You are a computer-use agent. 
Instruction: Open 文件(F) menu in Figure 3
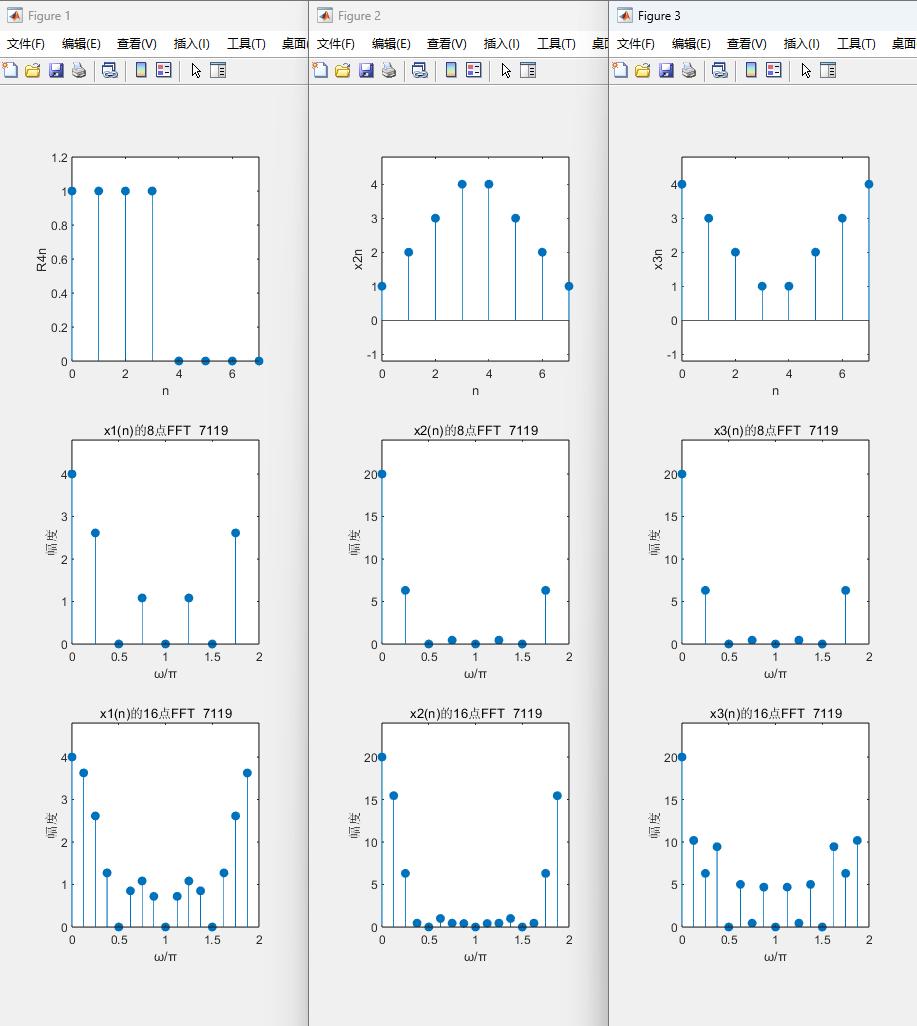pyautogui.click(x=636, y=44)
